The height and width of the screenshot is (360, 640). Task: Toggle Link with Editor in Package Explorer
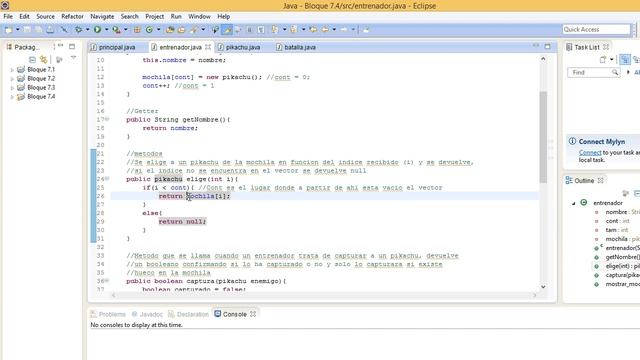(x=43, y=60)
